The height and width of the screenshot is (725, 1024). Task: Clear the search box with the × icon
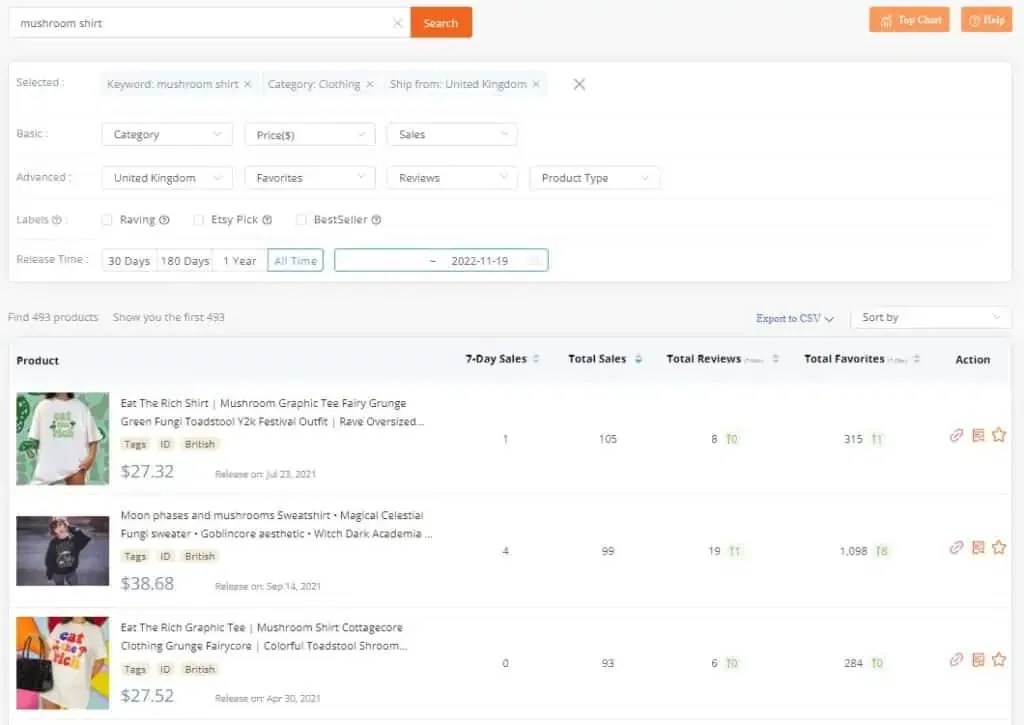click(397, 22)
